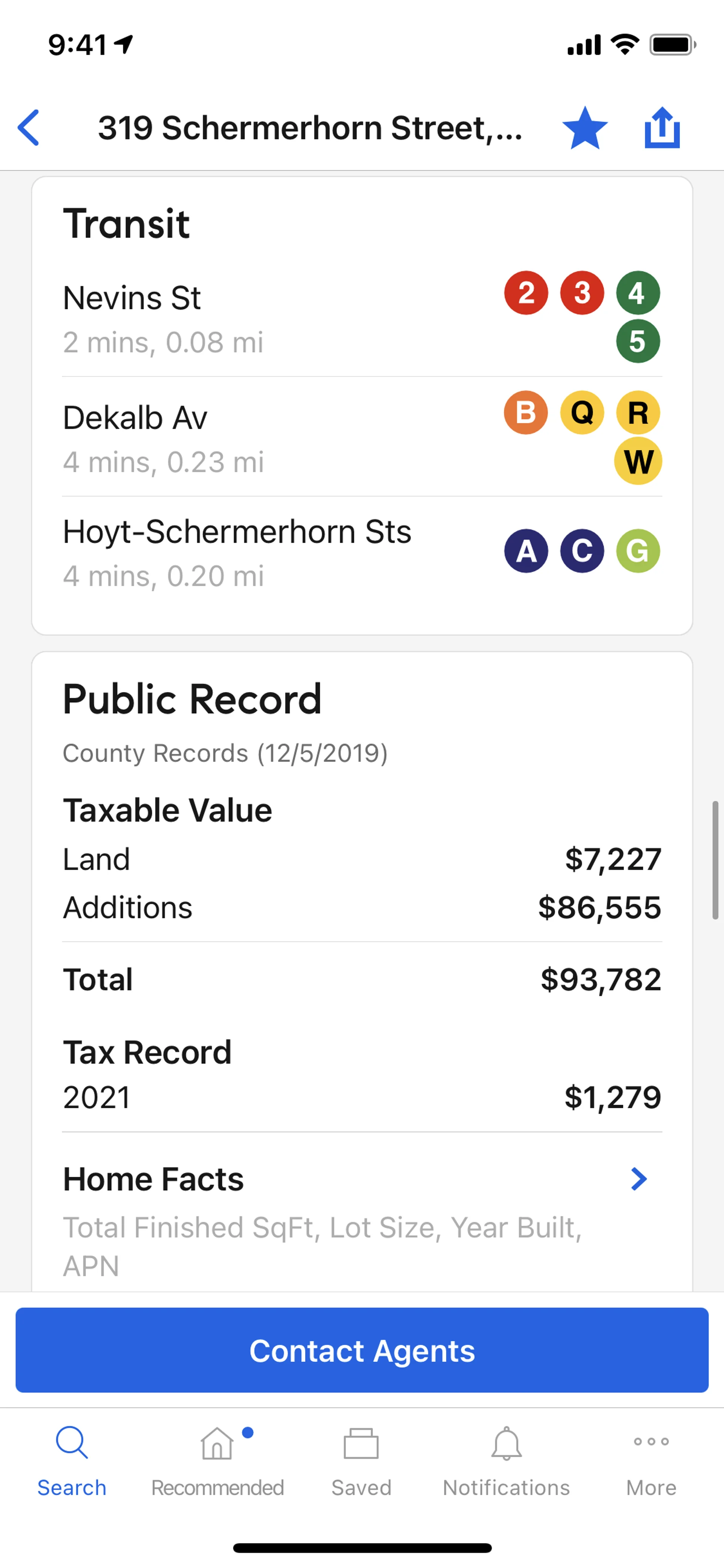Viewport: 724px width, 1568px height.
Task: Tap the yellow Q train badge
Action: pos(582,413)
